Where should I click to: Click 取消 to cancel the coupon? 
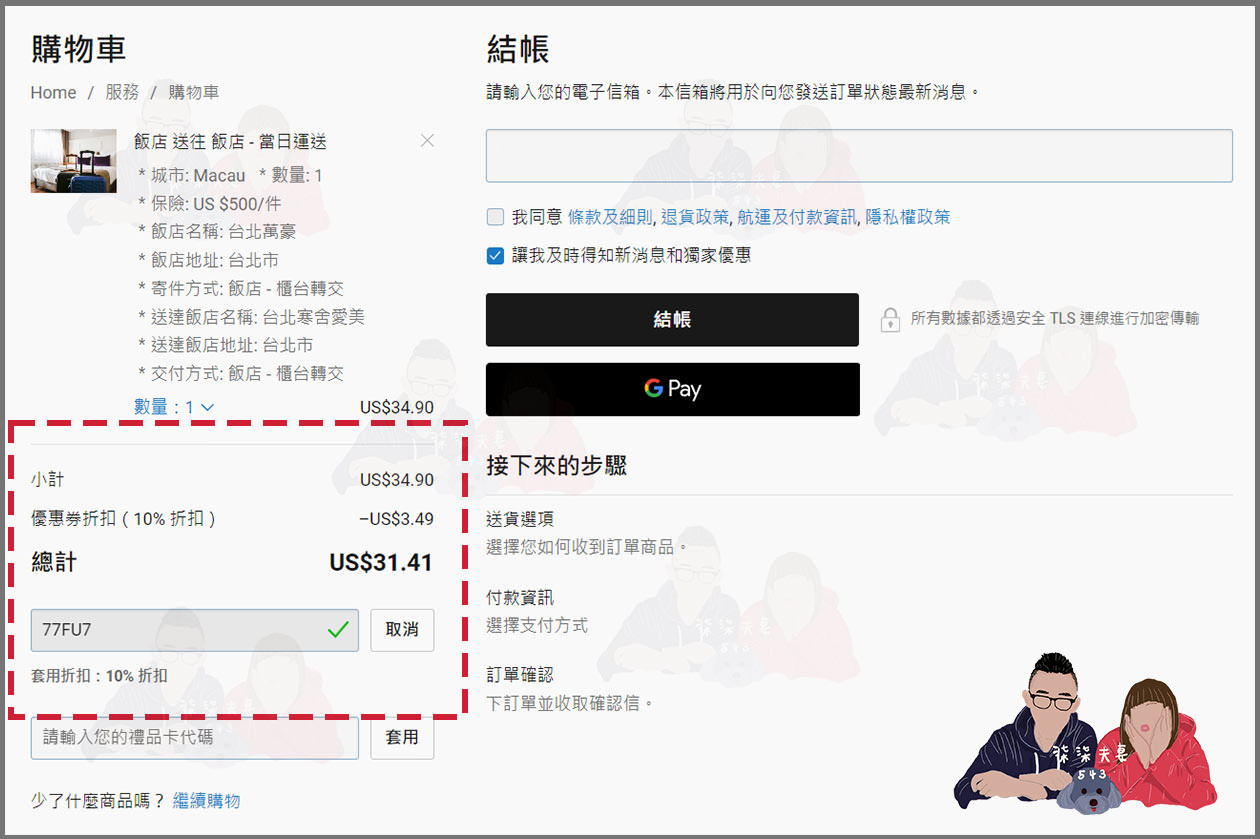(x=402, y=630)
